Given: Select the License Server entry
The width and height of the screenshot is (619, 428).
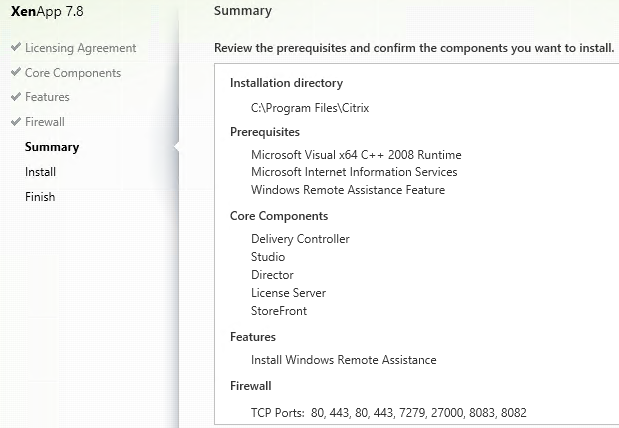Looking at the screenshot, I should [289, 293].
